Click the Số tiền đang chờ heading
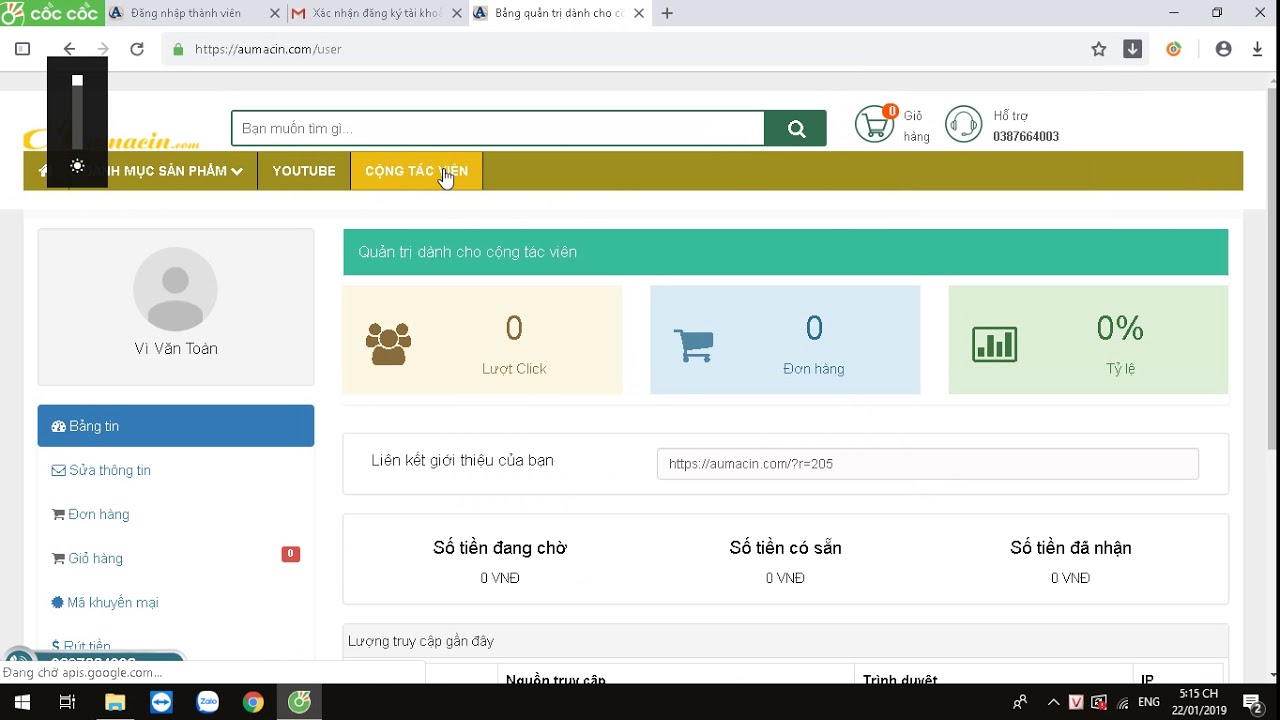 pos(500,548)
